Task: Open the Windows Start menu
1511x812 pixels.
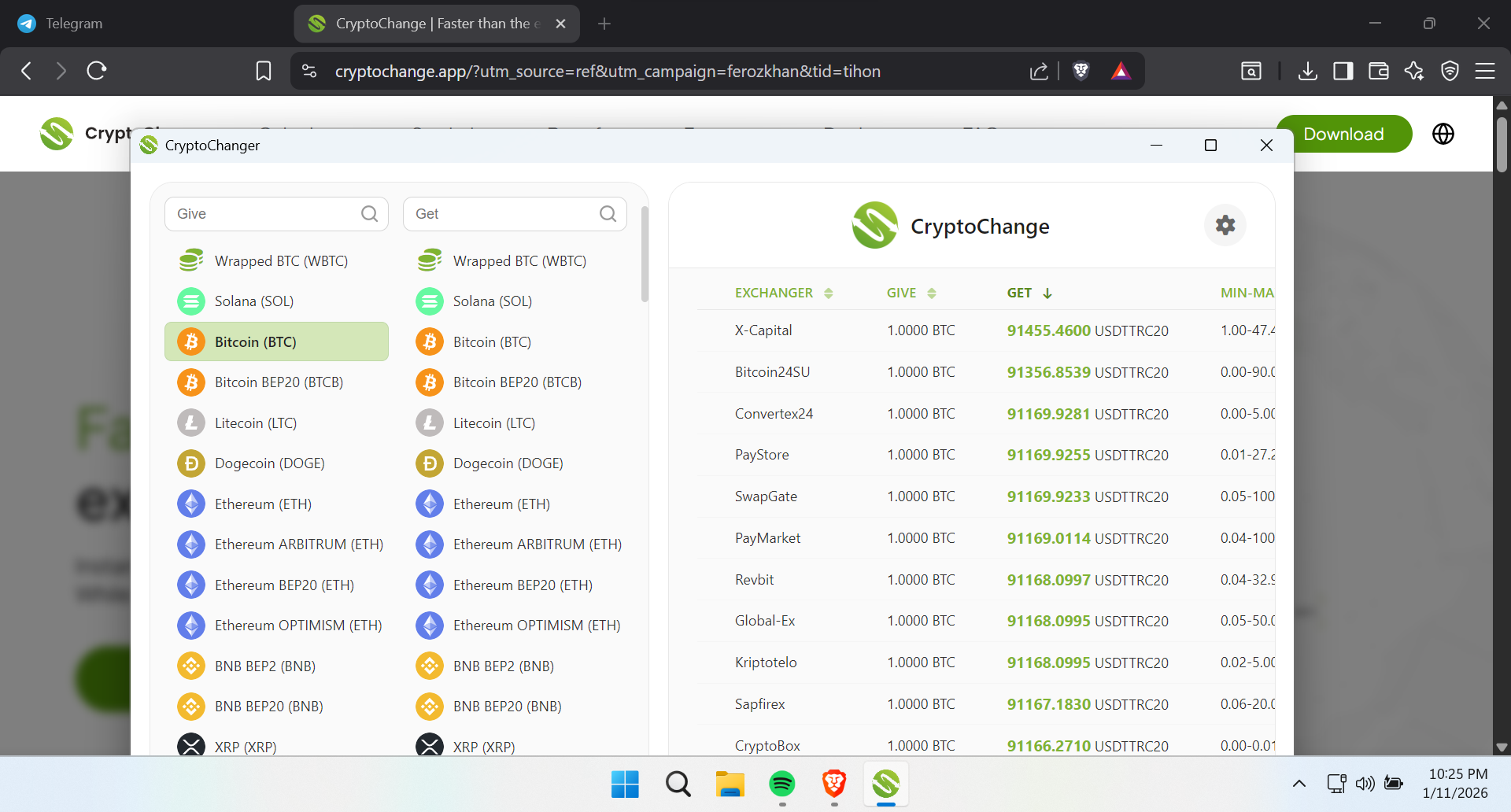Action: click(x=626, y=784)
